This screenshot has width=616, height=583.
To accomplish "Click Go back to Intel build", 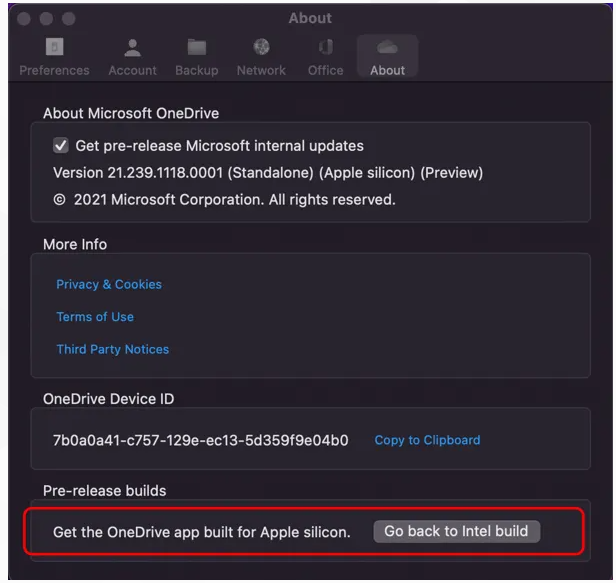I will click(456, 532).
